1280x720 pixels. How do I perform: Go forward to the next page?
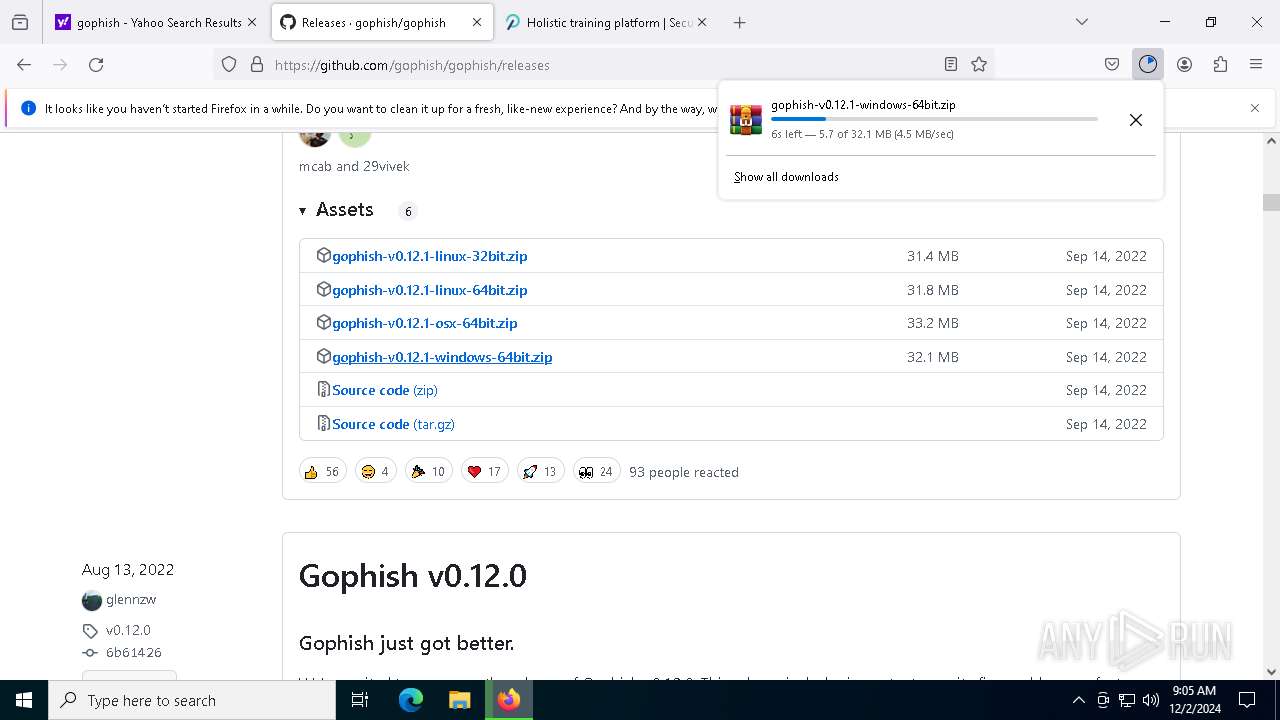60,64
